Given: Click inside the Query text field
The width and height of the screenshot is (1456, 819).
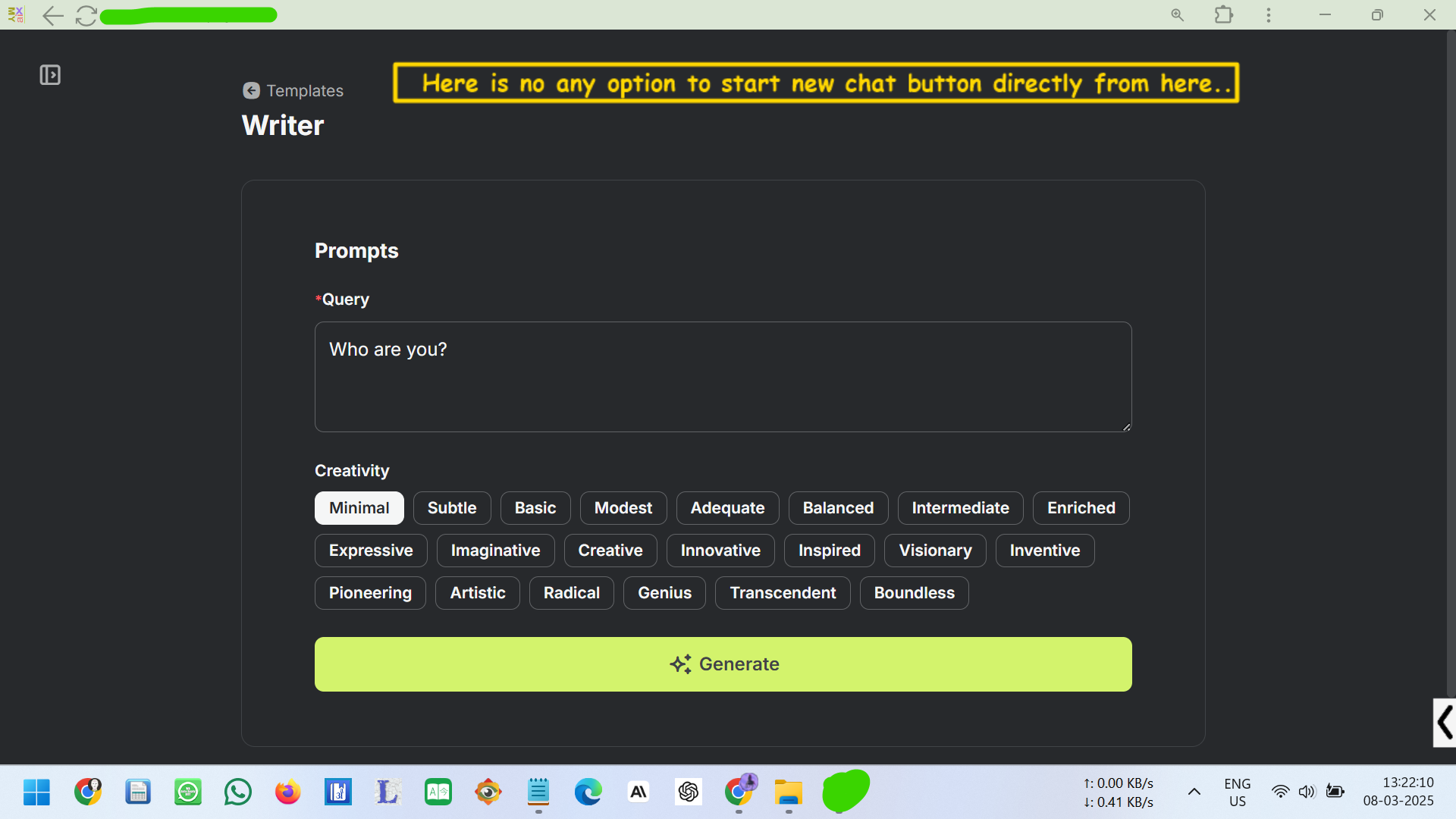Looking at the screenshot, I should click(722, 377).
